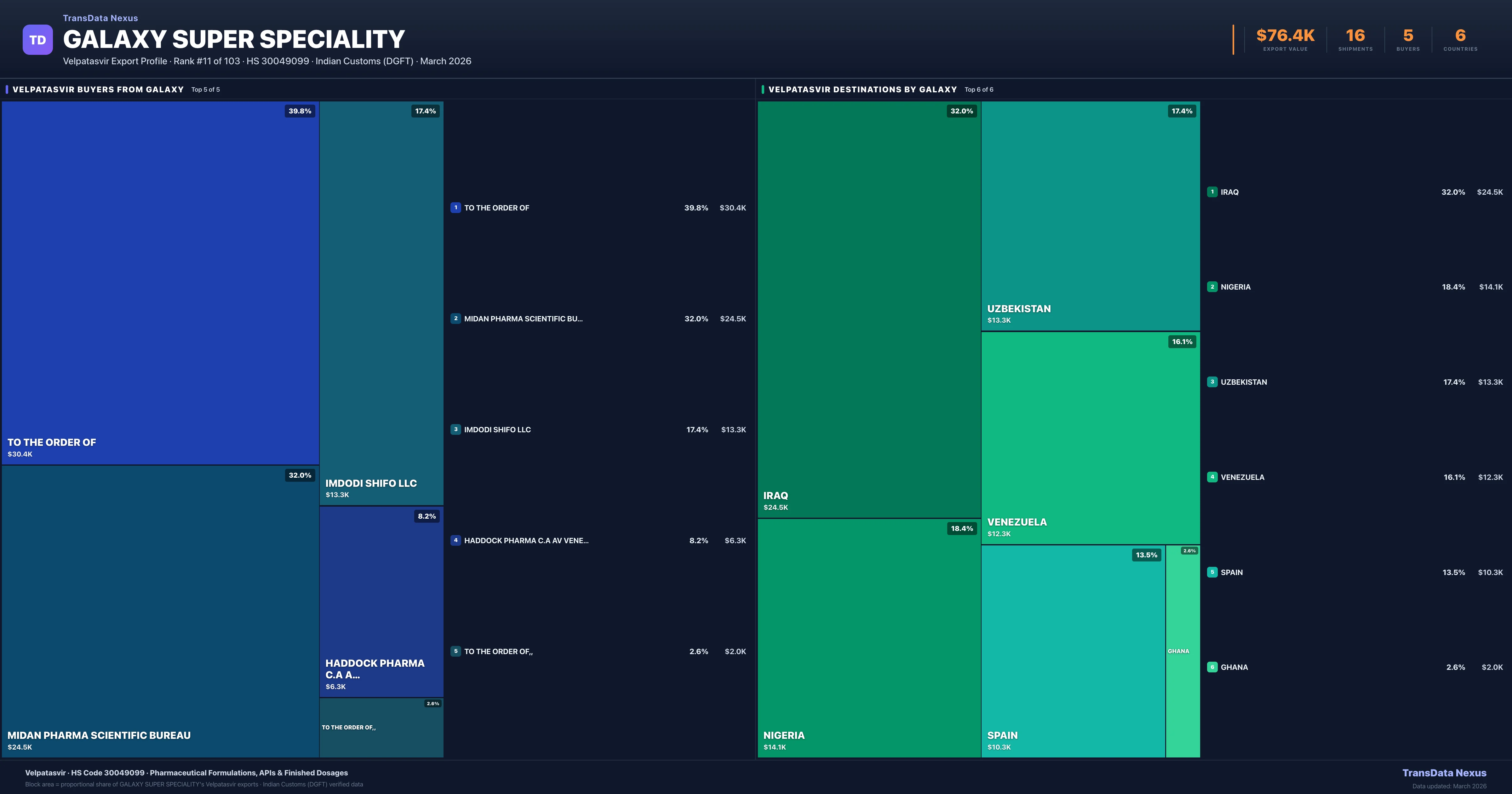
Task: Click rank badge 4 next to HADDOCK PHARMA
Action: pos(455,540)
